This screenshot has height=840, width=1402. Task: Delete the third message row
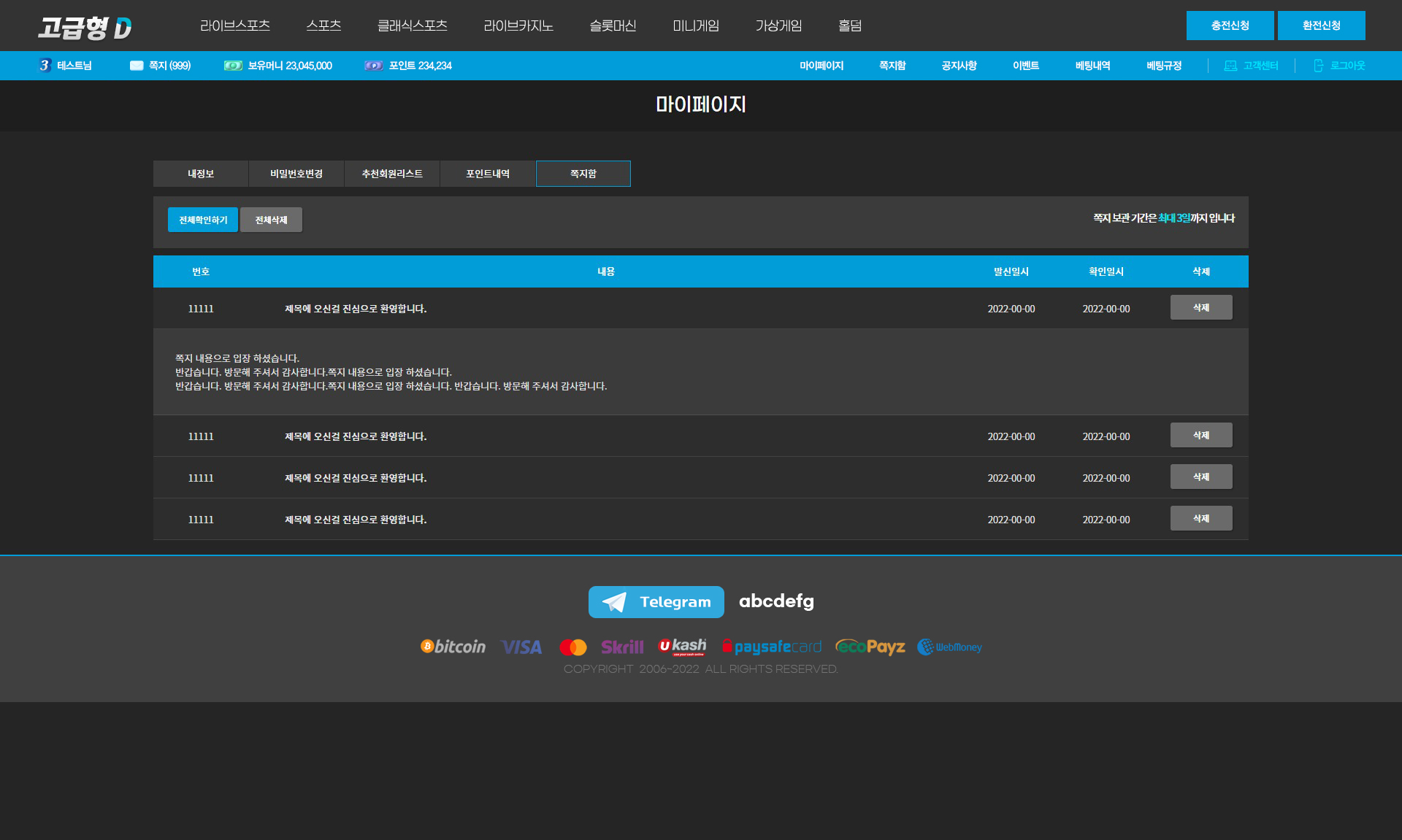tap(1201, 477)
